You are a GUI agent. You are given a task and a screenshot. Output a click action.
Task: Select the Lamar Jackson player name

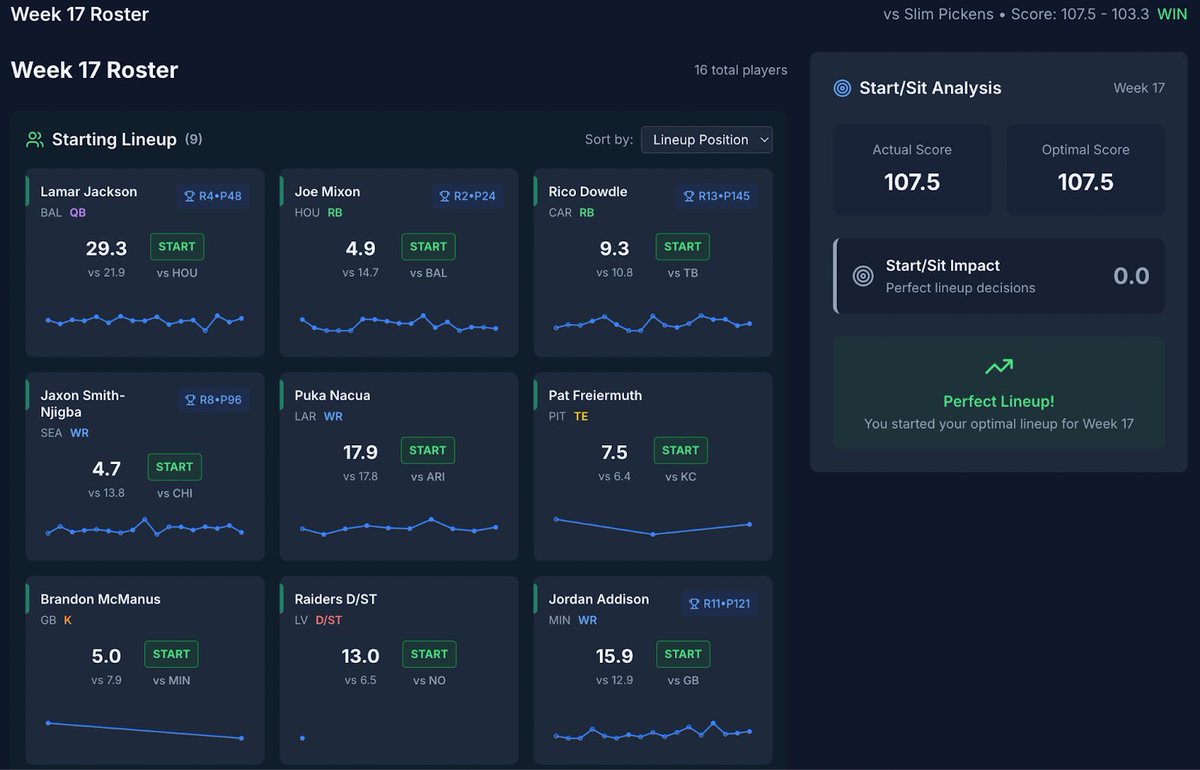pyautogui.click(x=89, y=192)
